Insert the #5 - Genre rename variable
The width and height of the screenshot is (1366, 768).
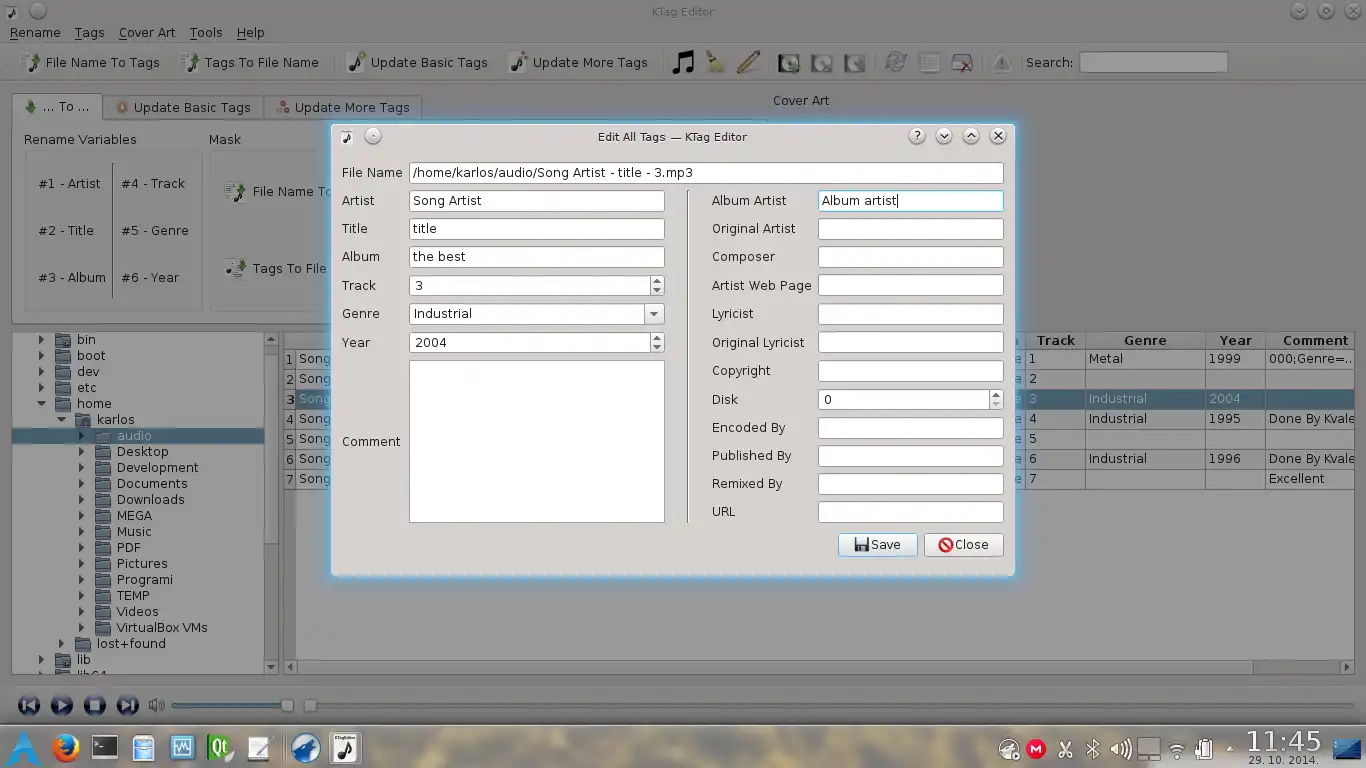155,231
